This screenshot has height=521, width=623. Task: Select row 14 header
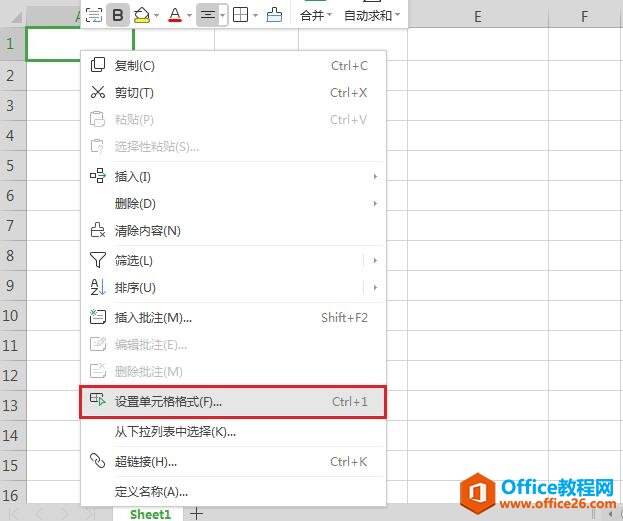12,436
